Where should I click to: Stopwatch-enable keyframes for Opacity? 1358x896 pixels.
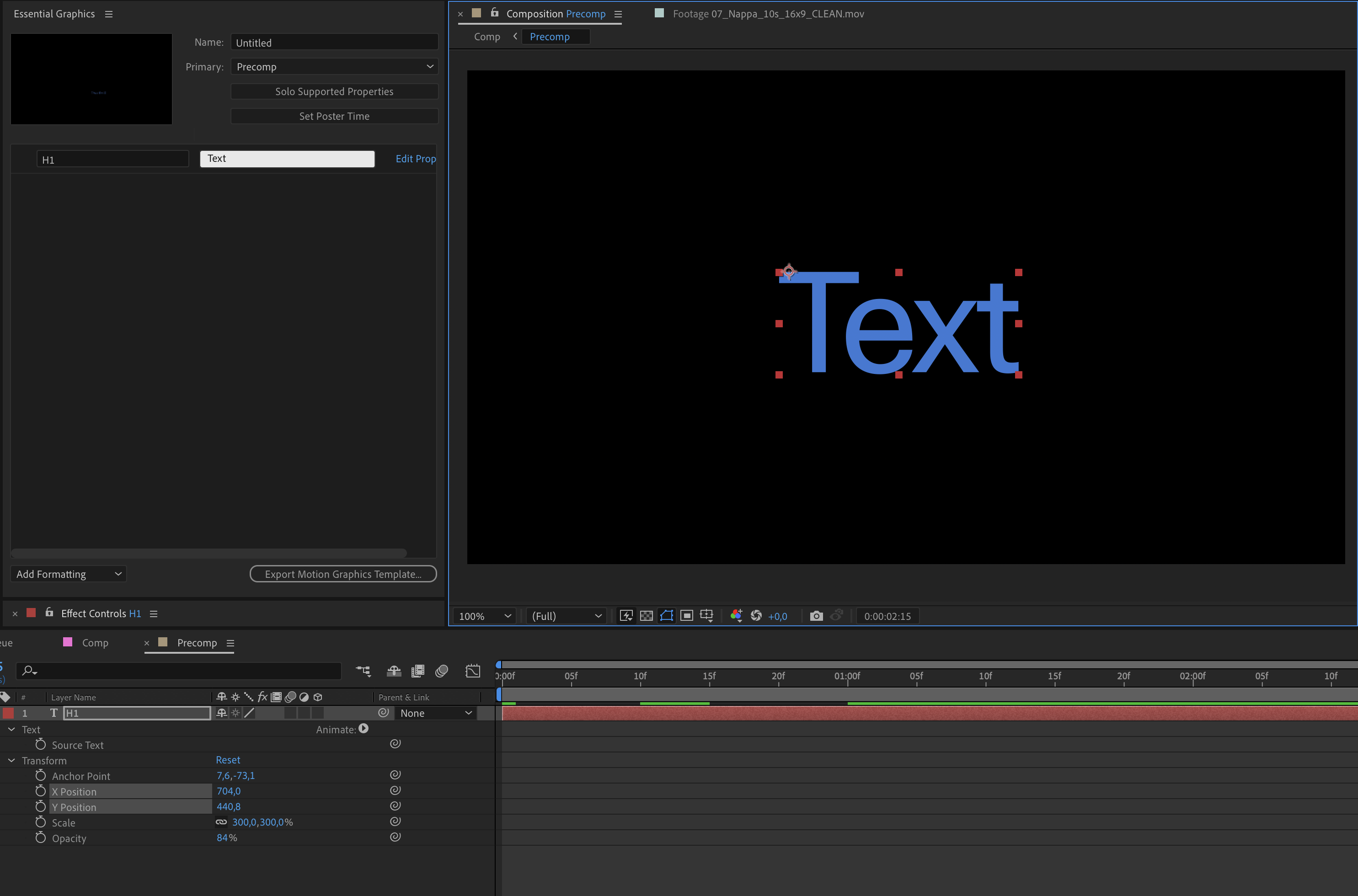click(41, 837)
